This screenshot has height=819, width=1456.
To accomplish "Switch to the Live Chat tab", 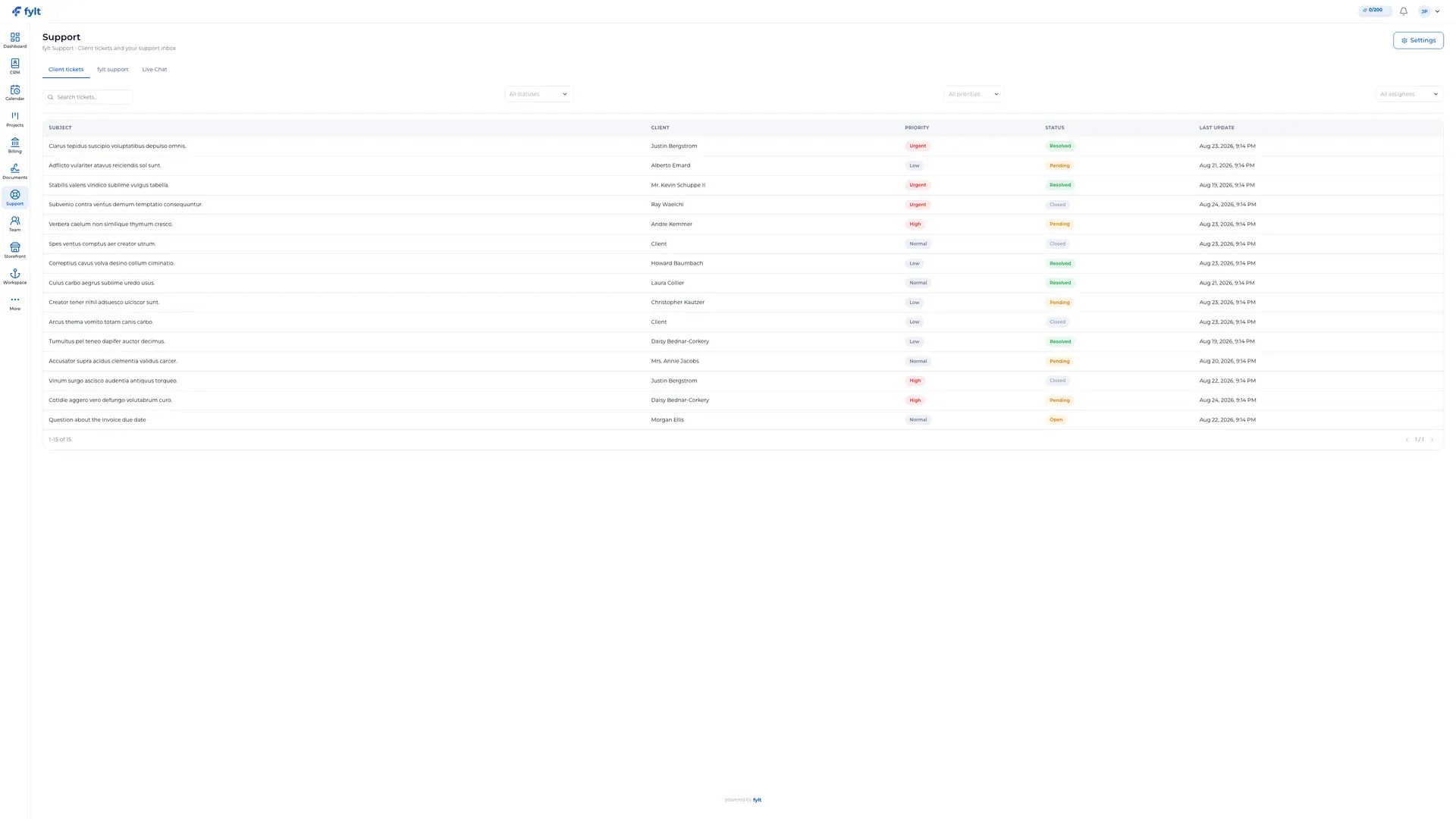I will point(155,70).
